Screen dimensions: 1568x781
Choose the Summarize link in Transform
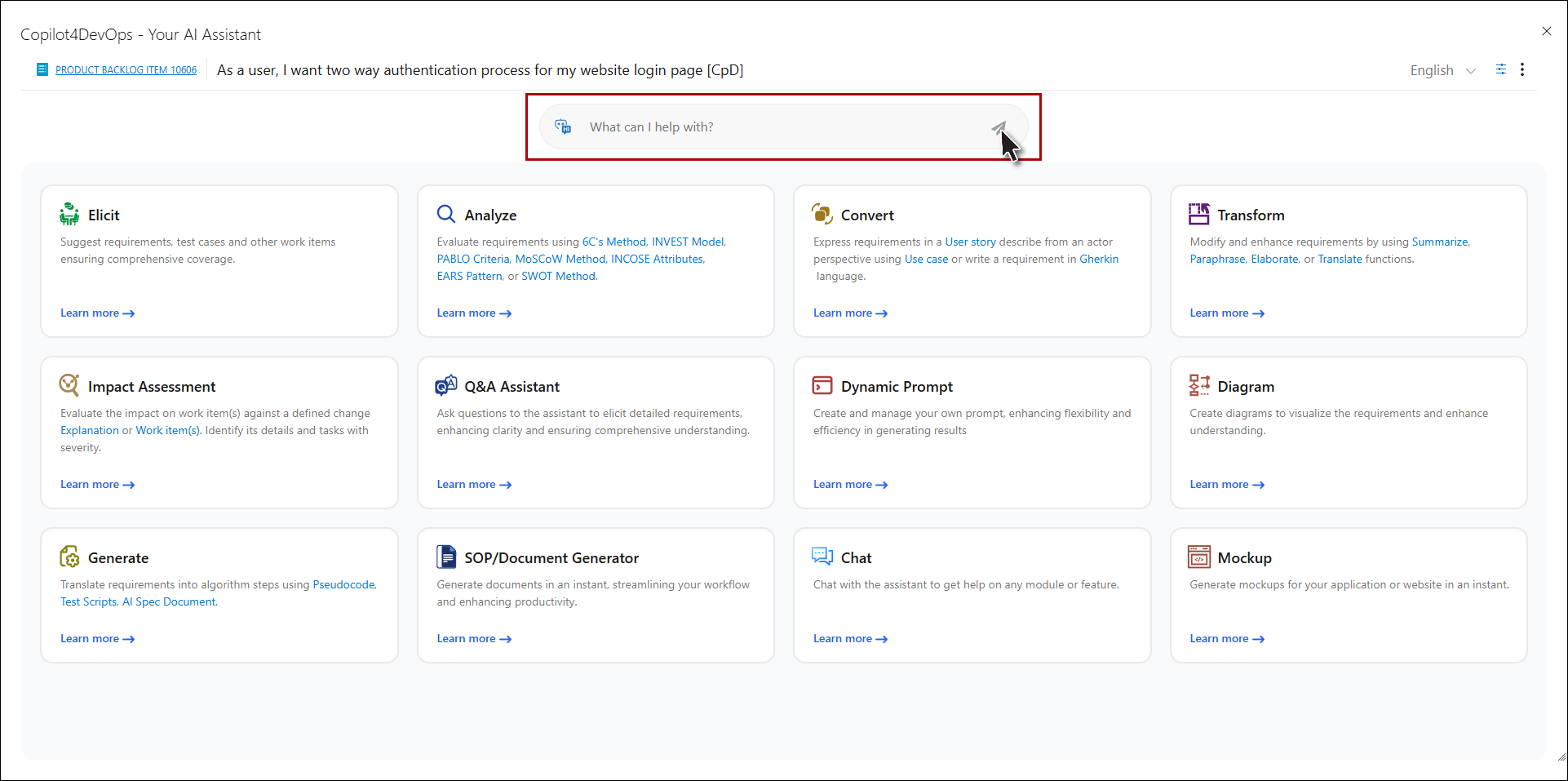[x=1439, y=242]
